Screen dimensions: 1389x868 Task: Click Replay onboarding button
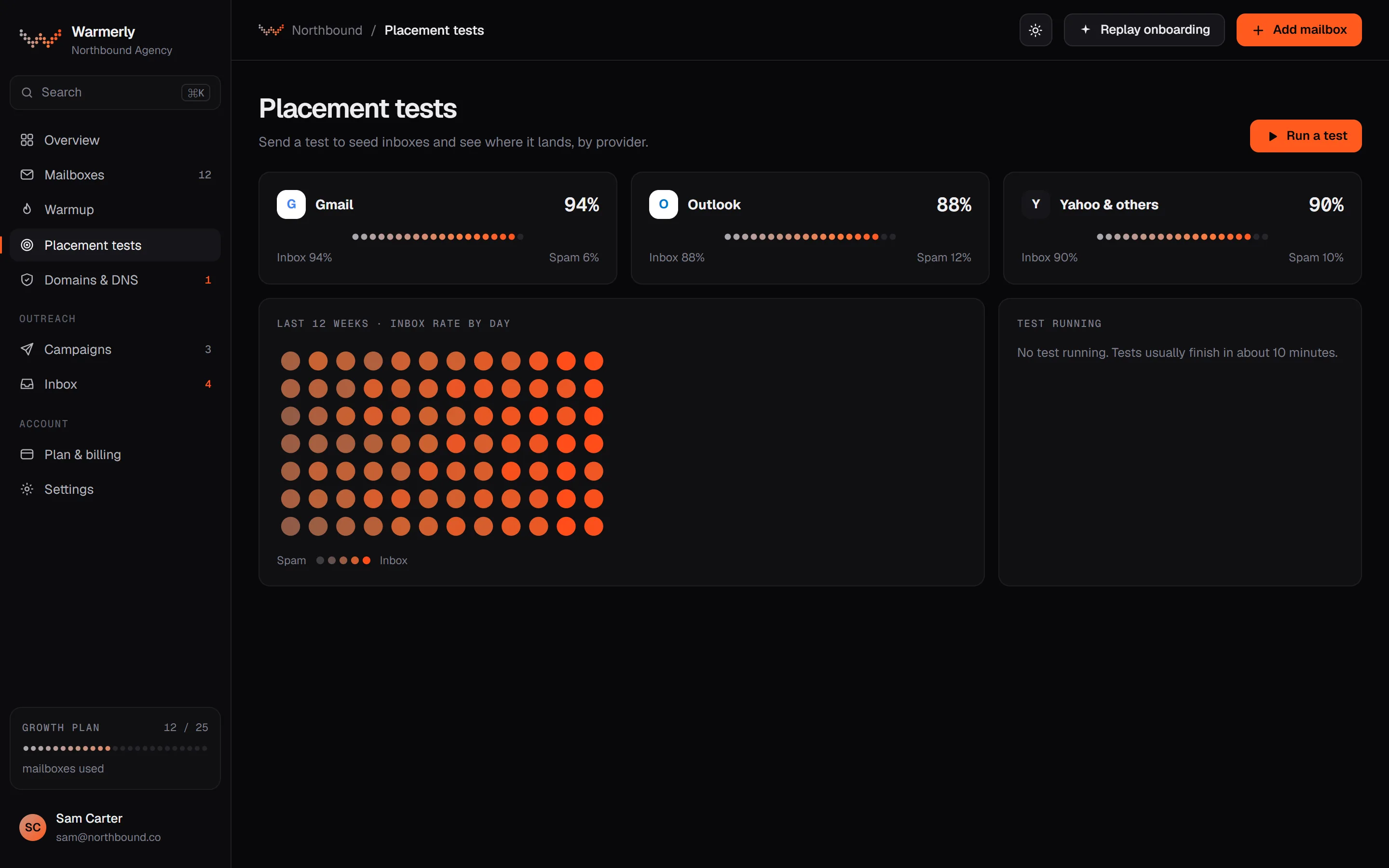pos(1144,30)
